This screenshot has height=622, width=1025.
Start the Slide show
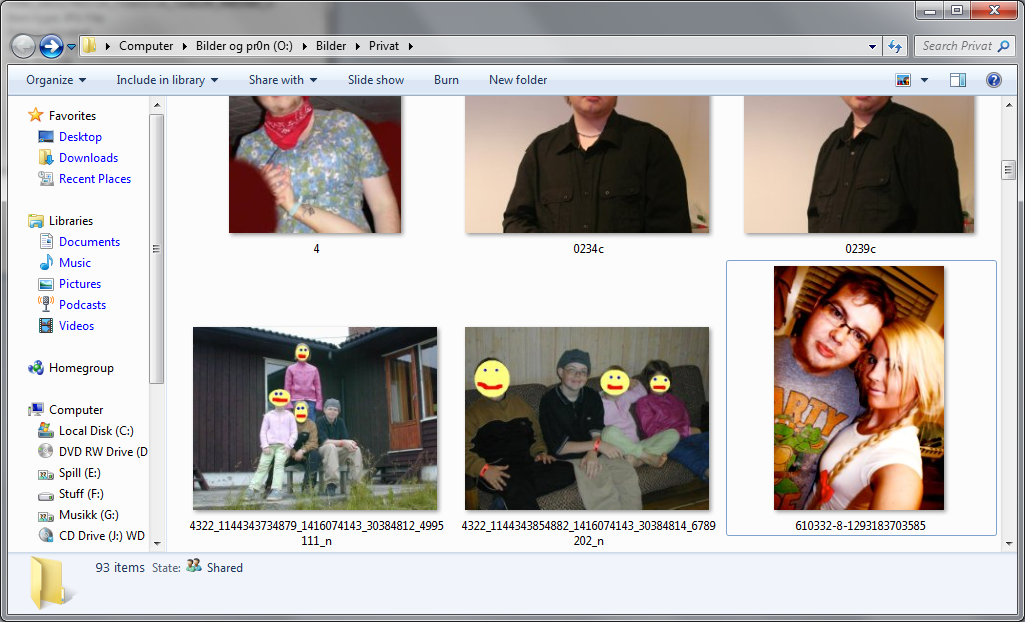376,80
